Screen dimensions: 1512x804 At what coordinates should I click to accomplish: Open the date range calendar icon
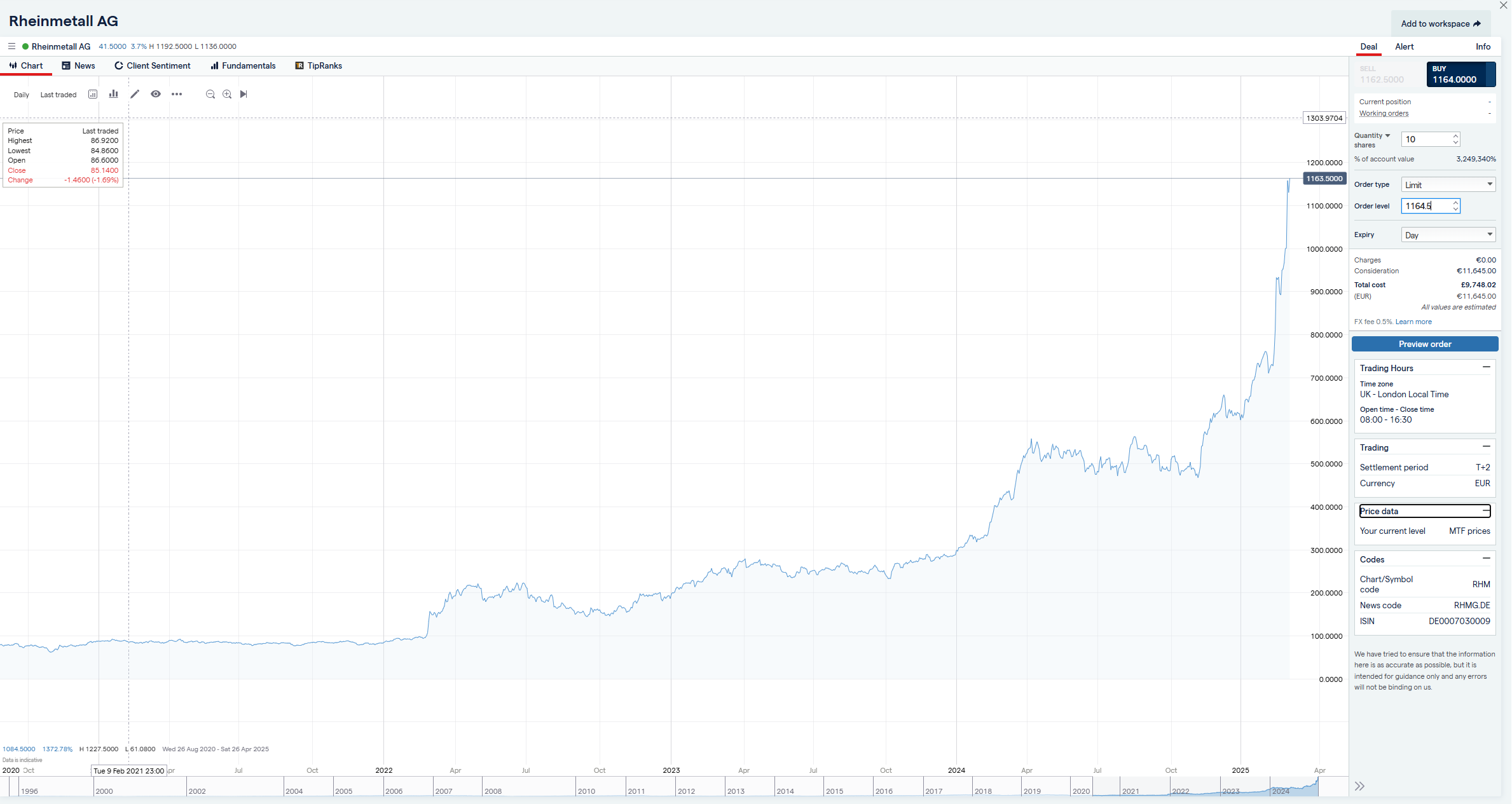point(93,94)
